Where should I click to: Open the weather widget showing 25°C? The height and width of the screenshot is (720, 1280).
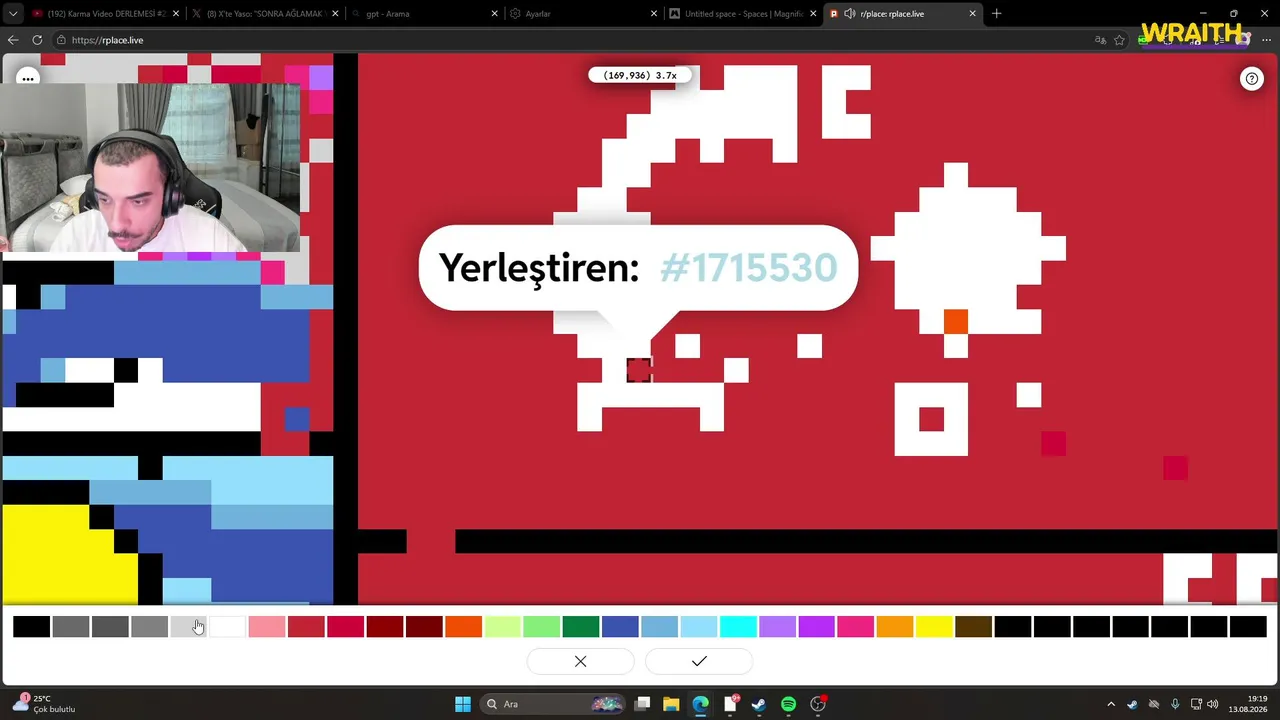(45, 704)
